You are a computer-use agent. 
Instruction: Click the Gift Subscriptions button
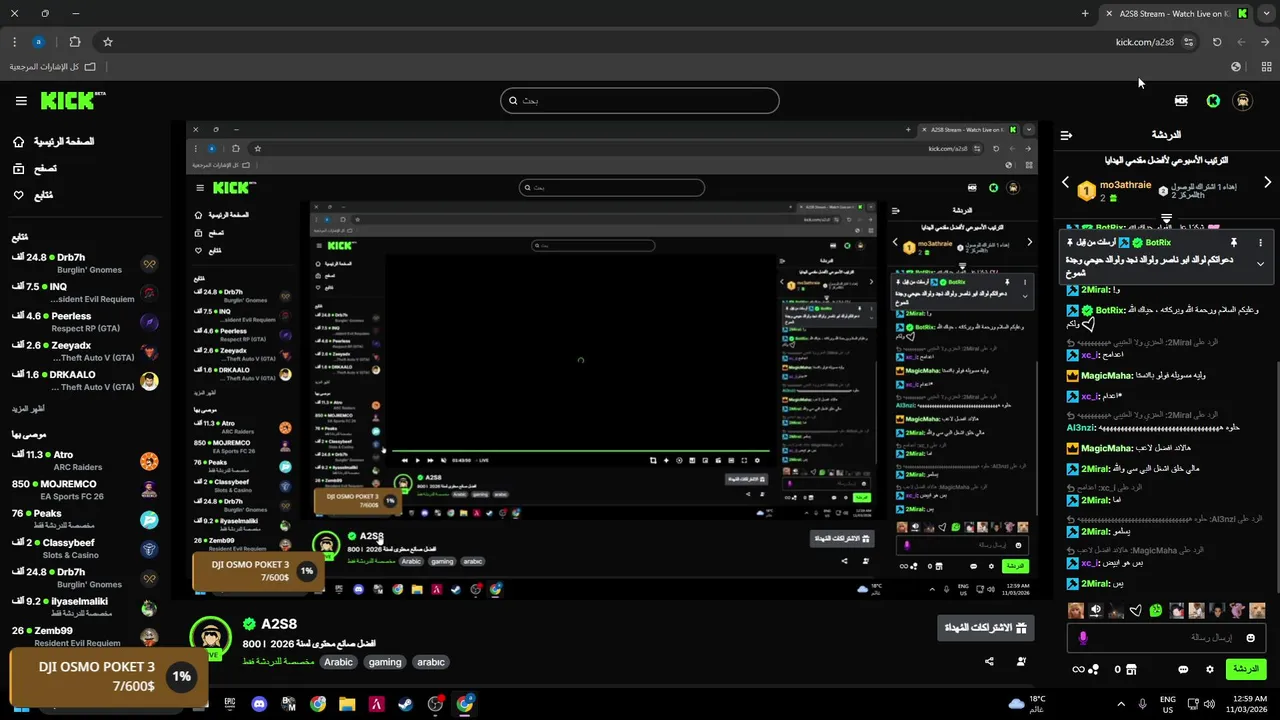pos(985,628)
